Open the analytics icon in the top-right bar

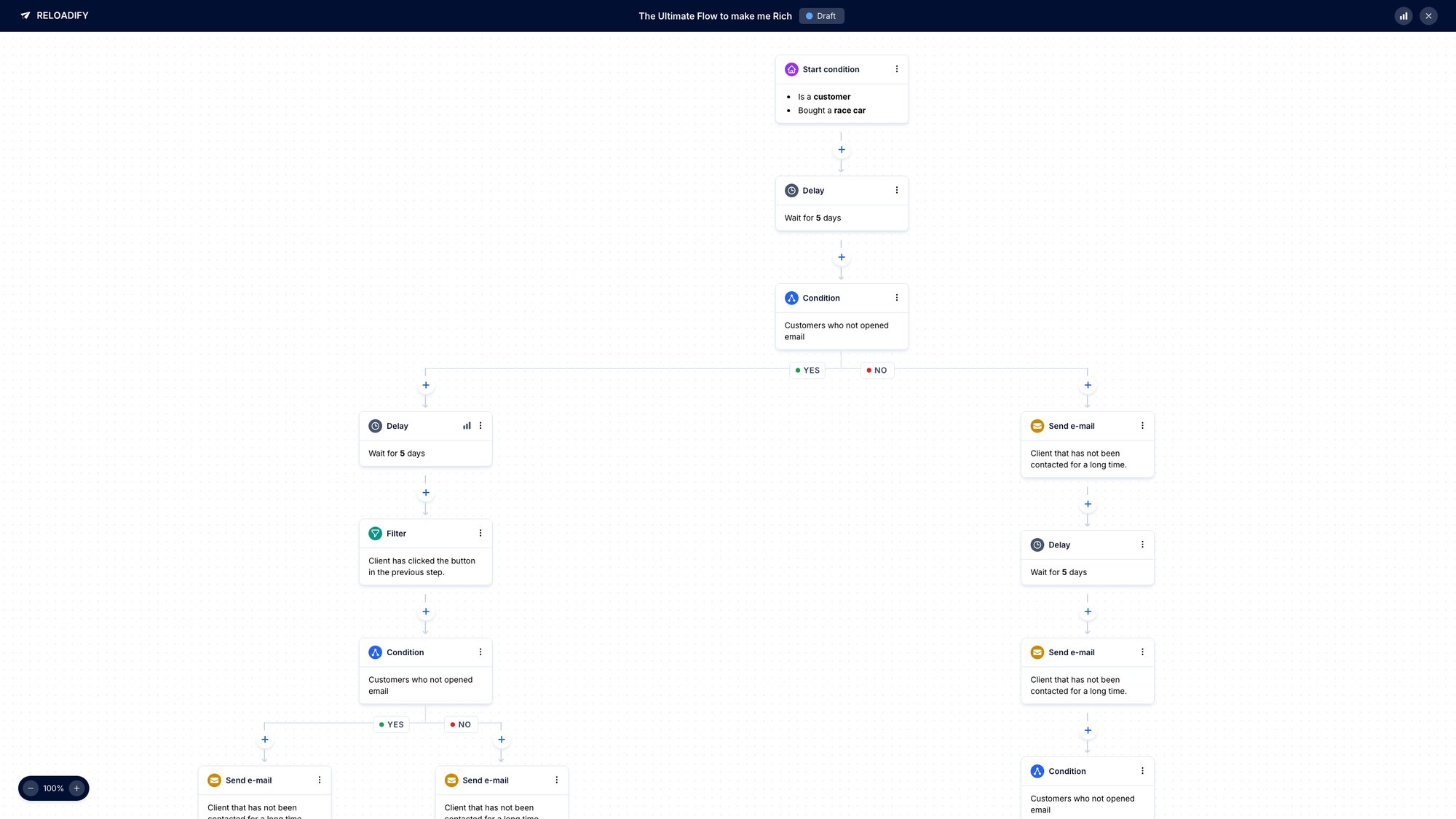[x=1404, y=15]
